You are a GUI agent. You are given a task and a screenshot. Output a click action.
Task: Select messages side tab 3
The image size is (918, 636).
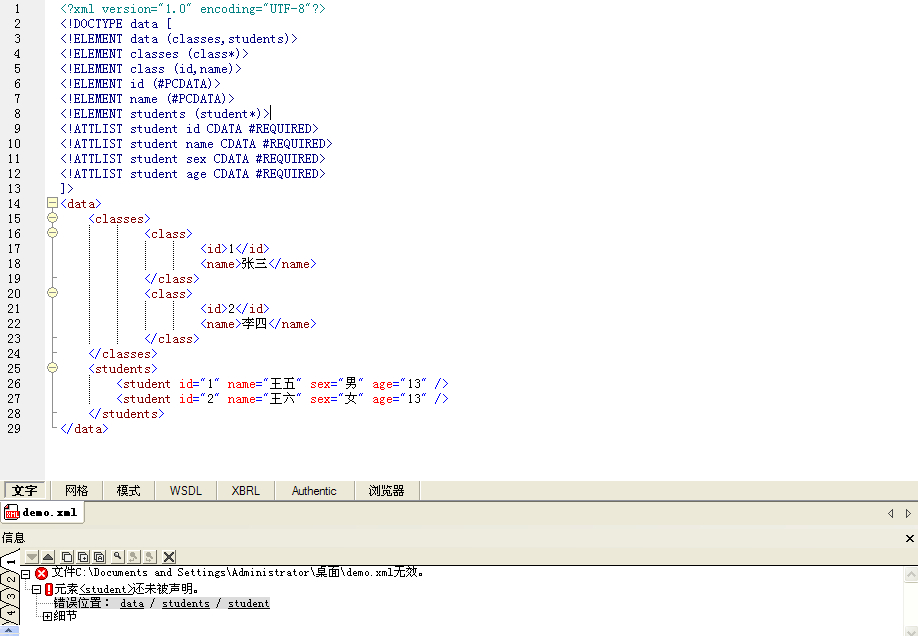[x=9, y=596]
